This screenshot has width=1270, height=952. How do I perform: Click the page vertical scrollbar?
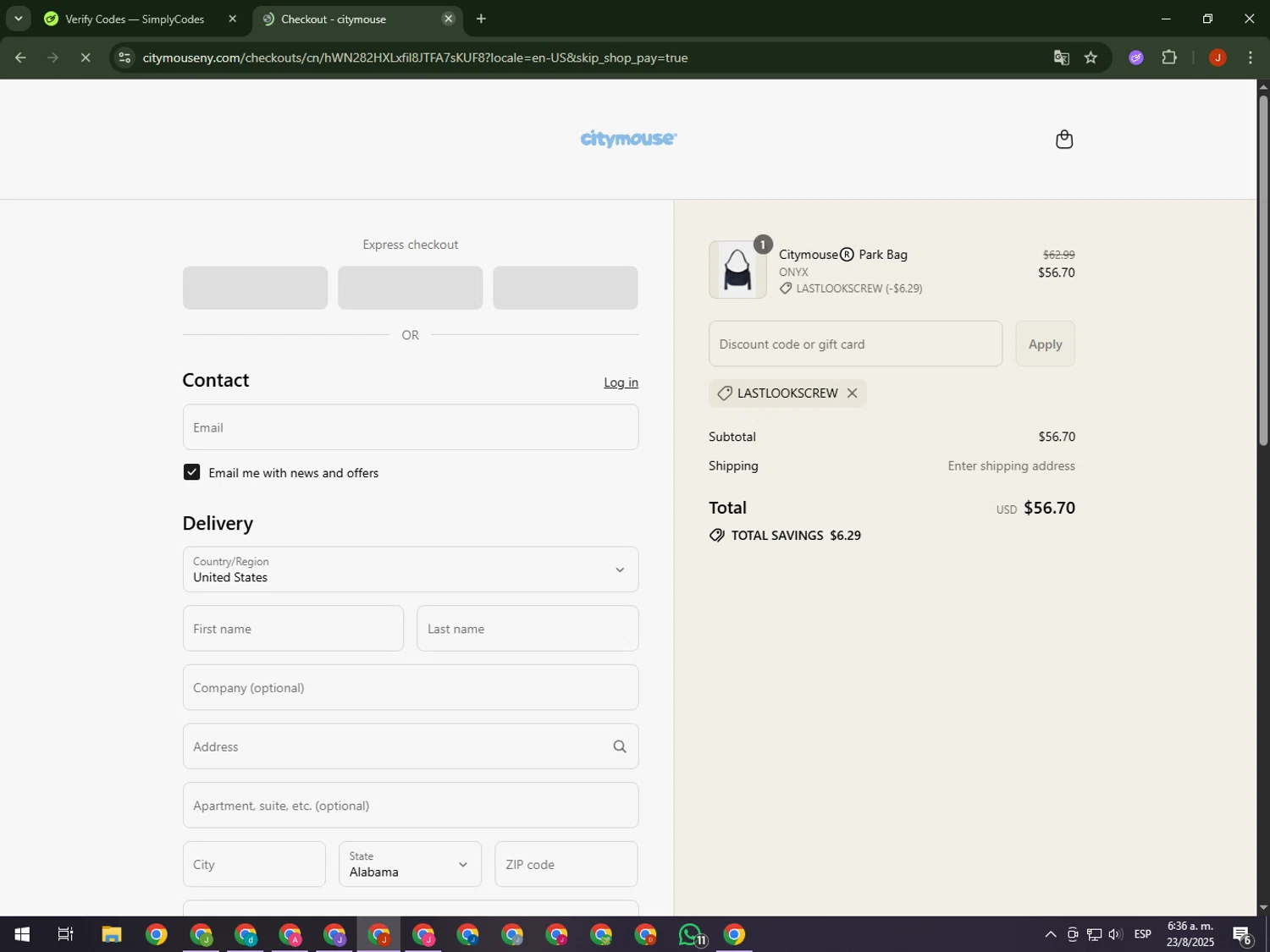coord(1263,271)
